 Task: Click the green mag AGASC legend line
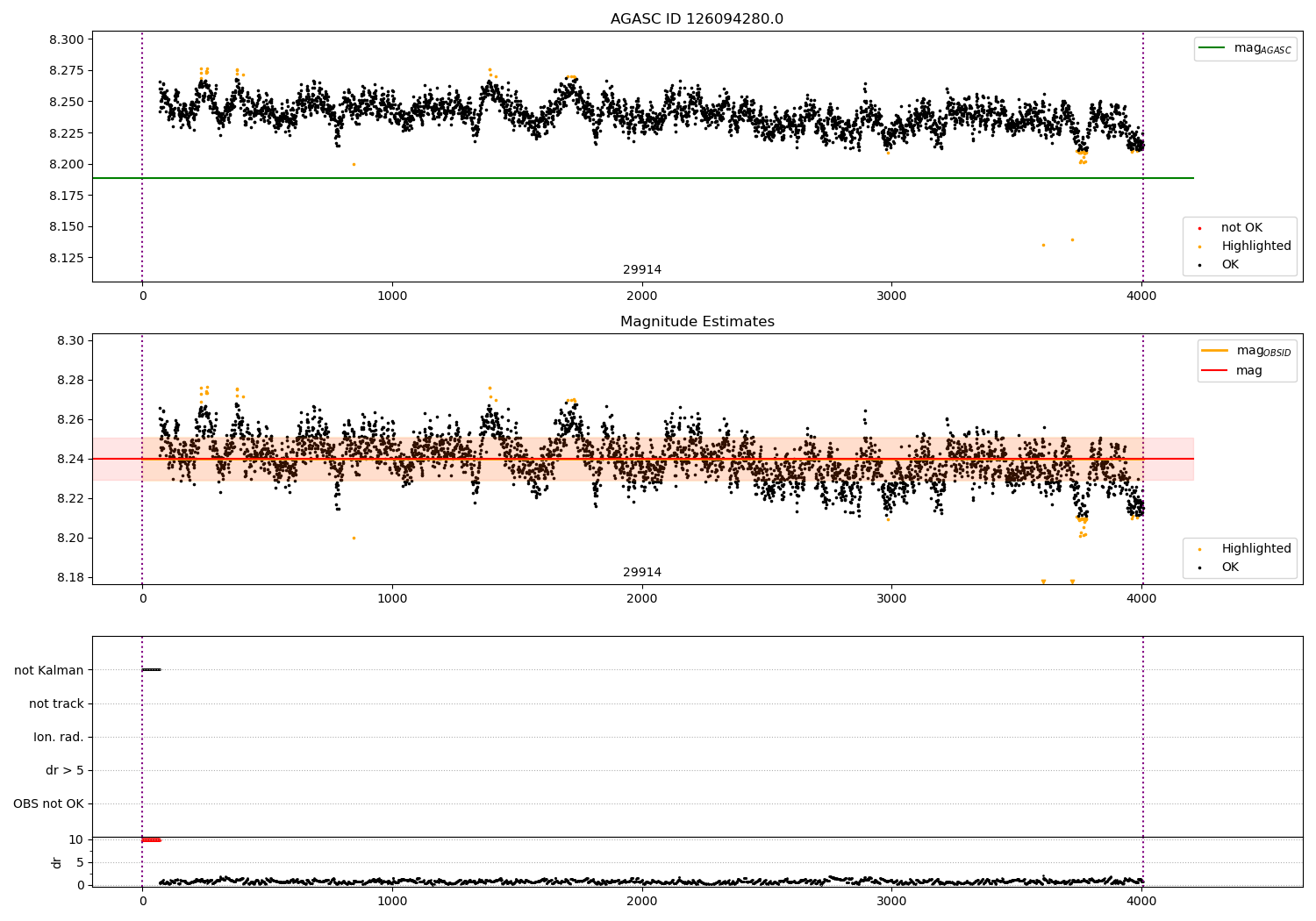(1213, 48)
